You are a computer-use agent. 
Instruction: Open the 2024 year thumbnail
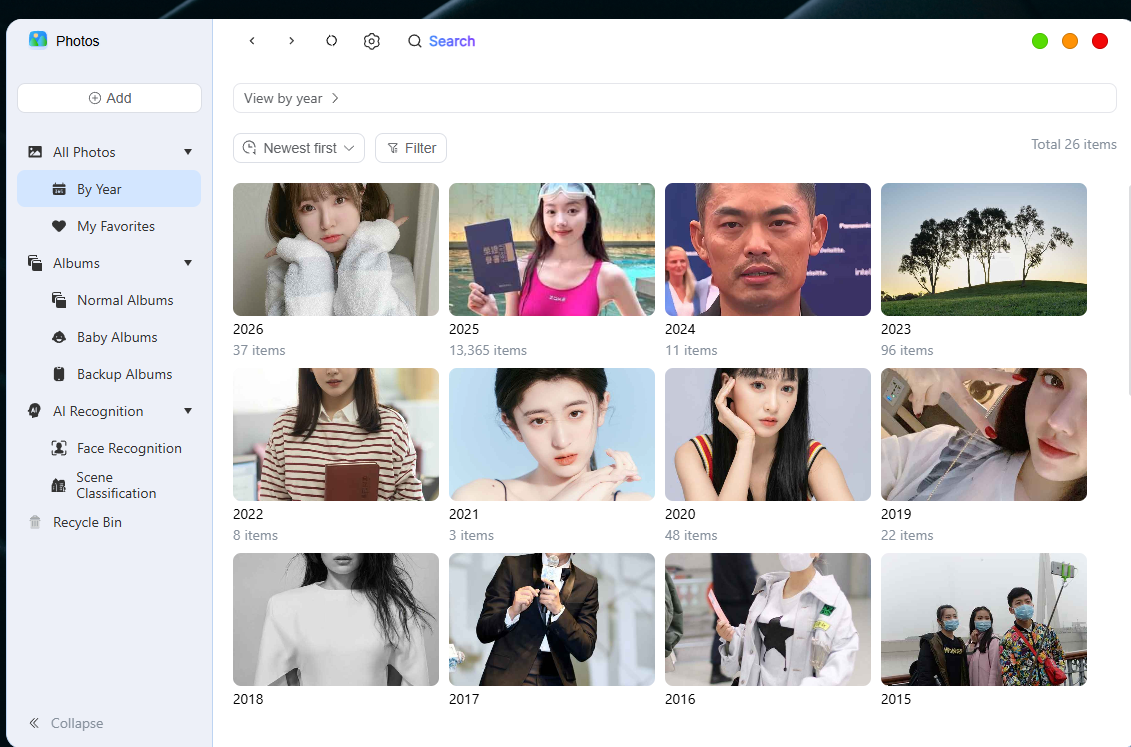(x=767, y=249)
